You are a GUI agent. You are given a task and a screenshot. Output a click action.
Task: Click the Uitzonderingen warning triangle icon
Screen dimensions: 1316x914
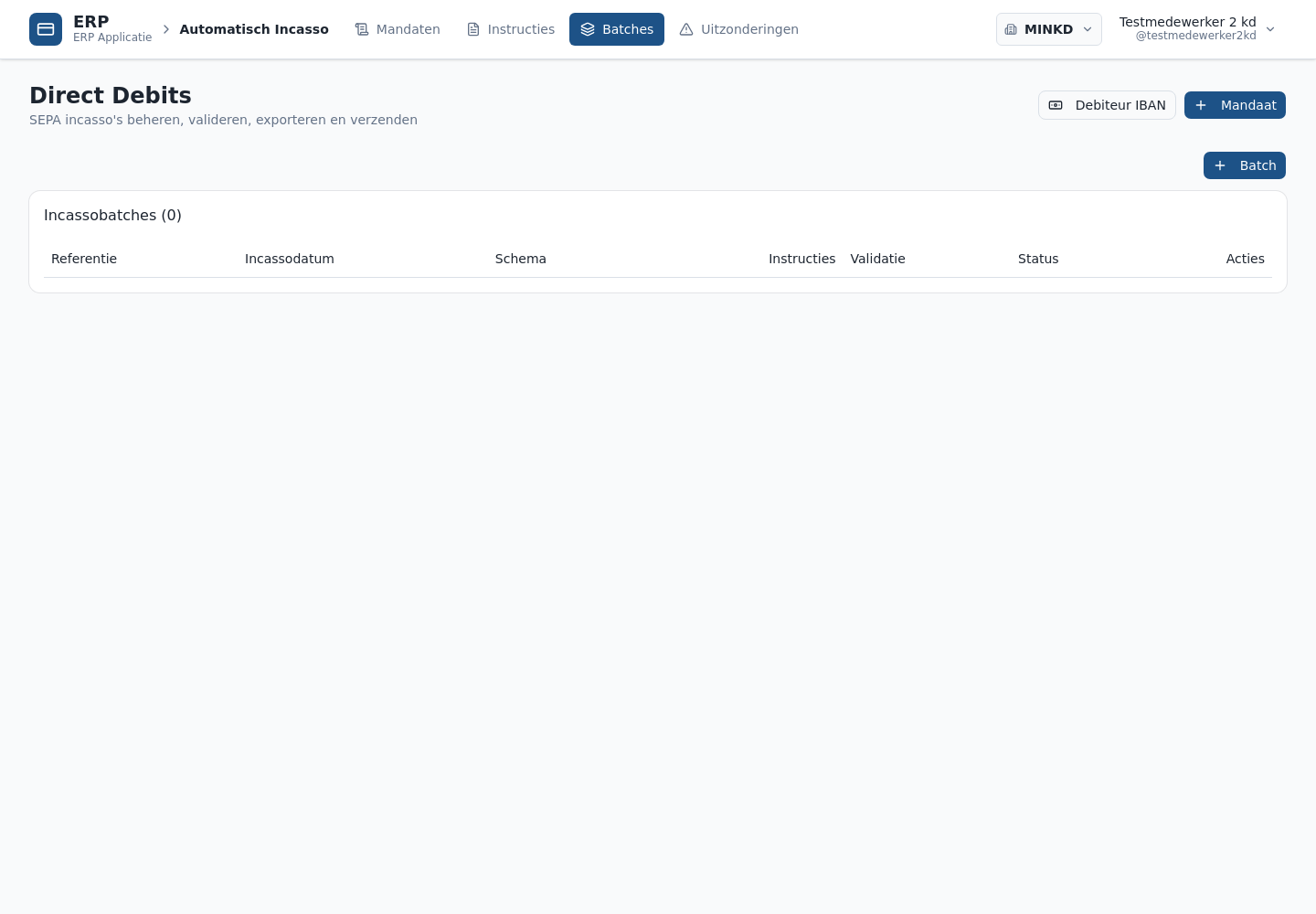[x=686, y=29]
